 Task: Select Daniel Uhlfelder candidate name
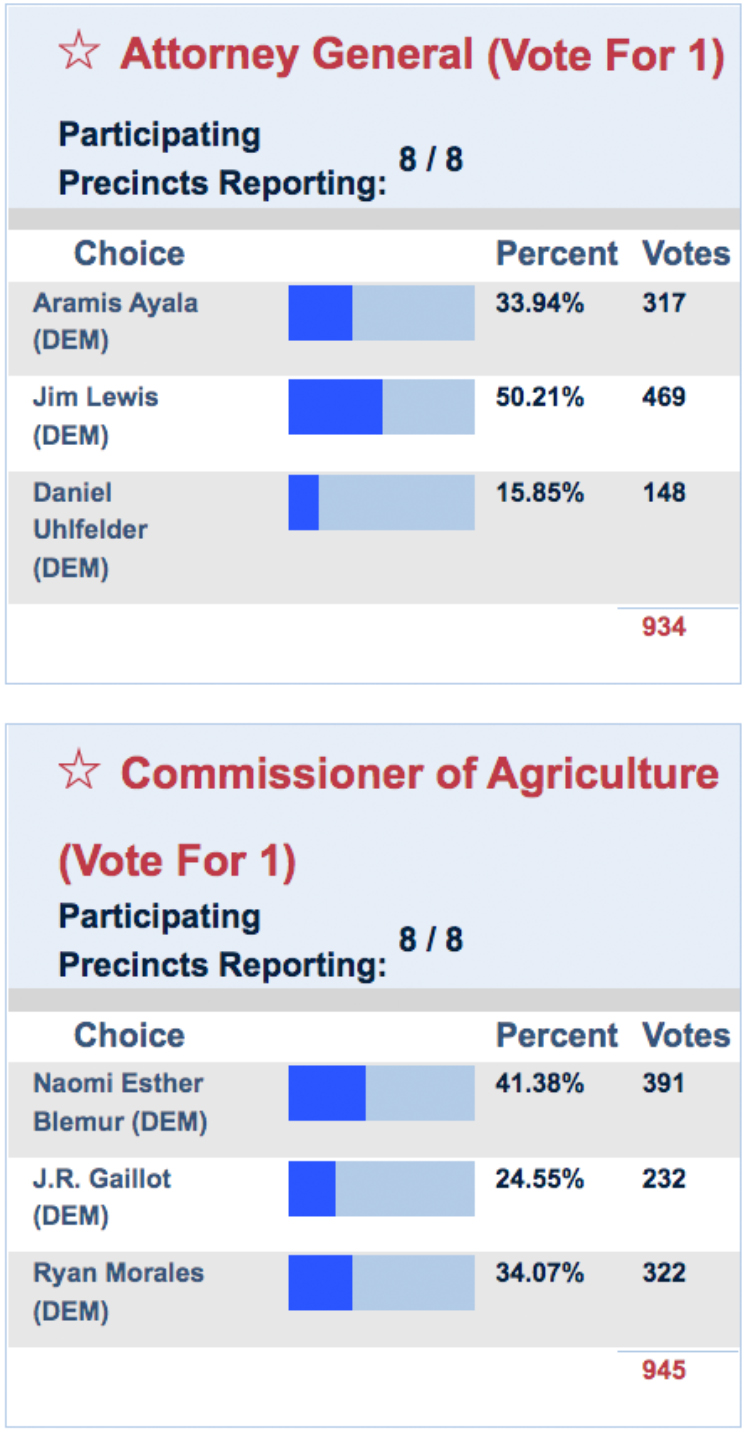pyautogui.click(x=90, y=511)
